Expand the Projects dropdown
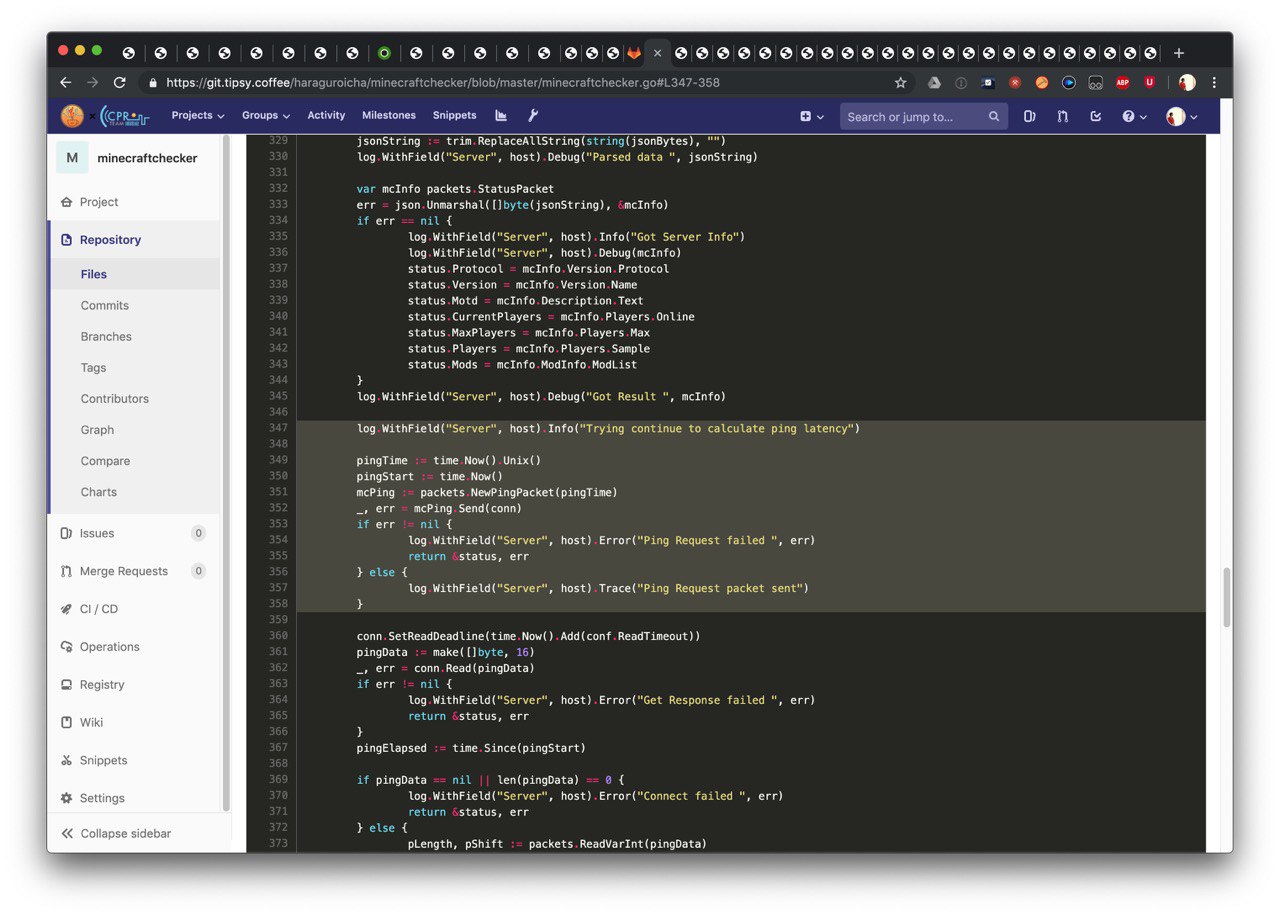The image size is (1280, 915). (198, 116)
